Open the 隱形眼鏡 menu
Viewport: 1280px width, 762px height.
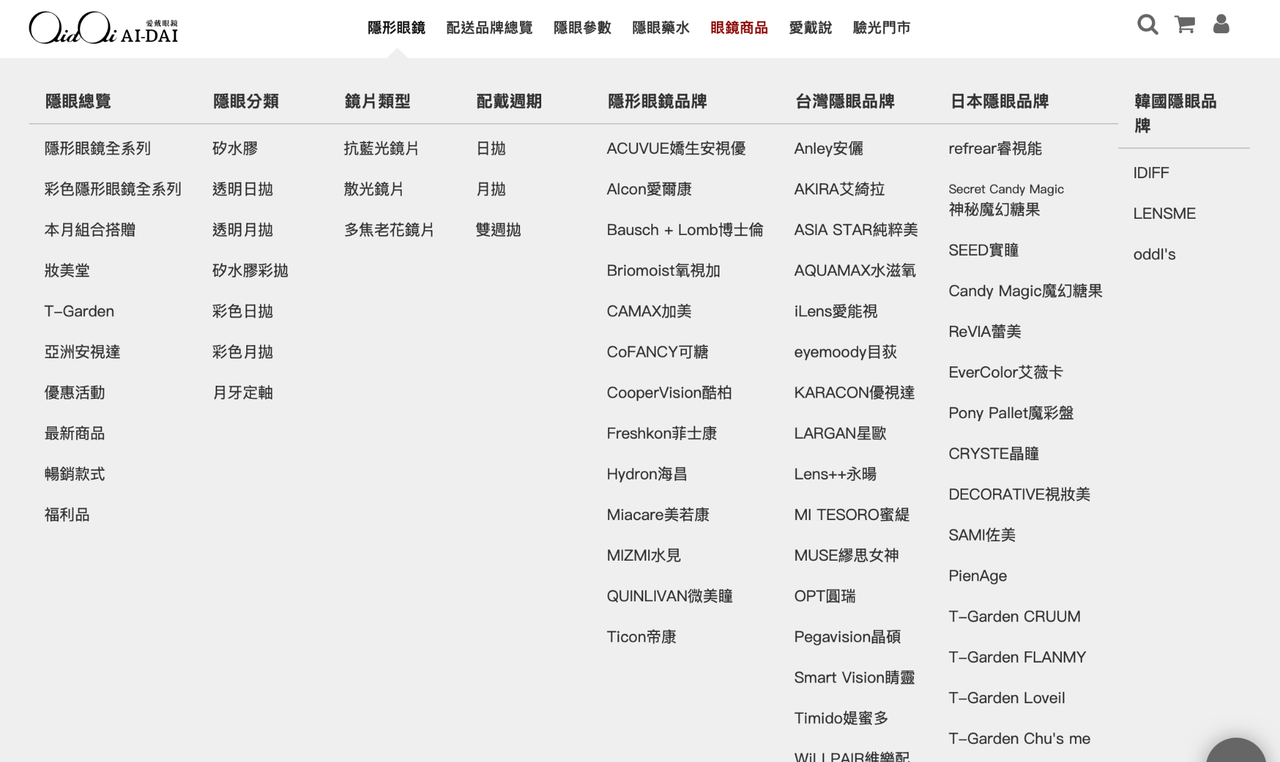(x=396, y=28)
